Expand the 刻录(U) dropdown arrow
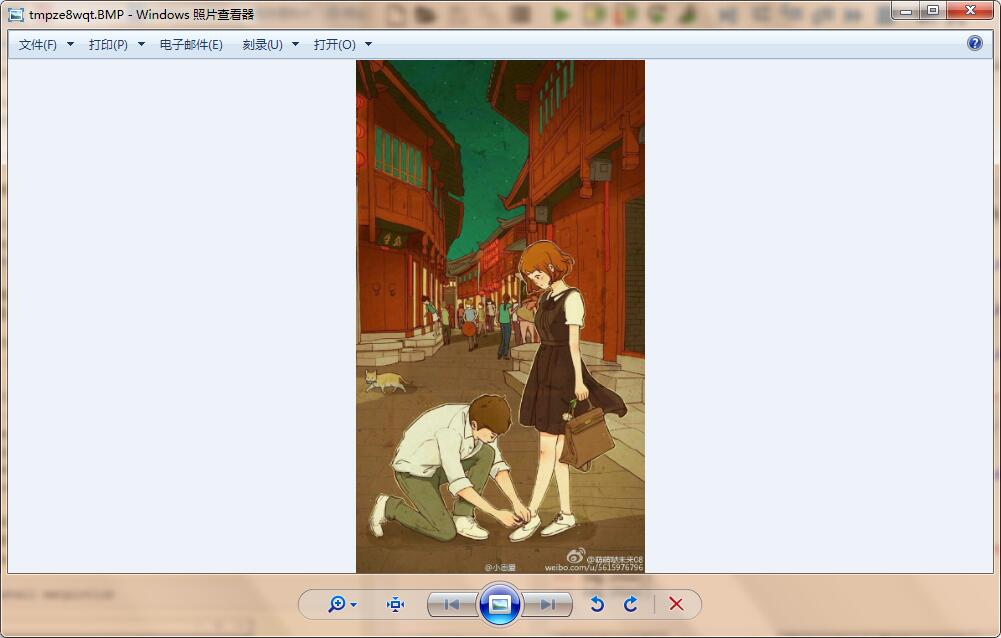Image resolution: width=1001 pixels, height=638 pixels. (295, 44)
